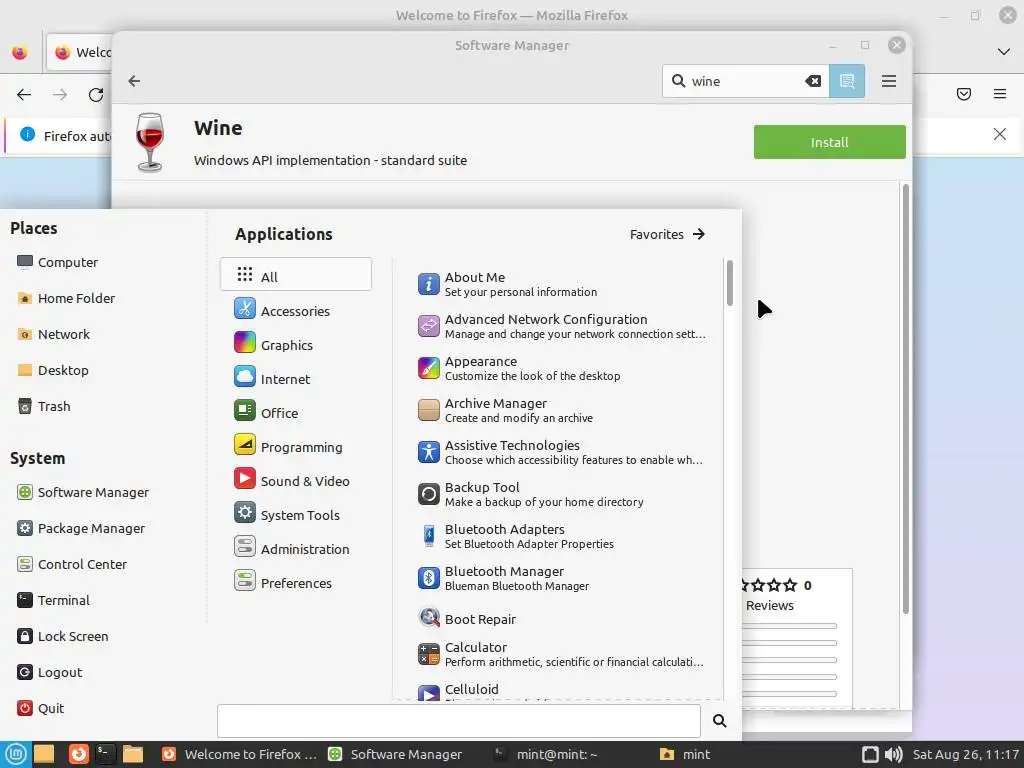Go back in Software Manager
Screen dimensions: 1024x768
134,81
